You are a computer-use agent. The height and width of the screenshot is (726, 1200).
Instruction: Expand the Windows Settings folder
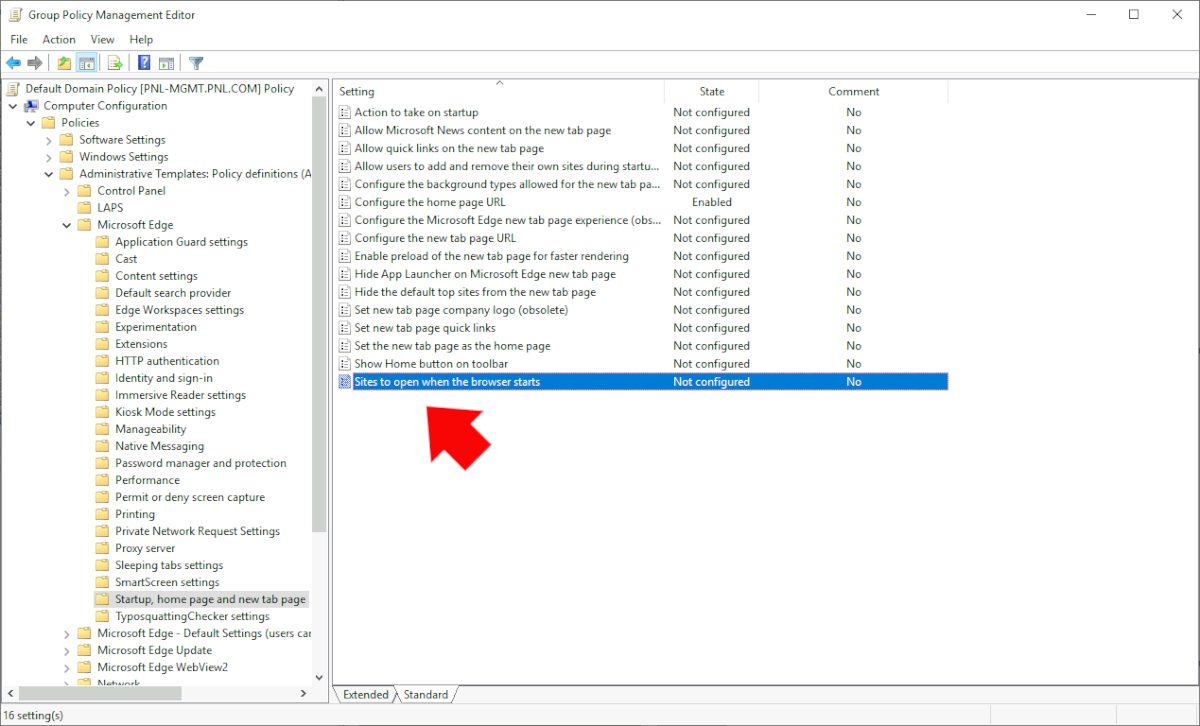(48, 156)
